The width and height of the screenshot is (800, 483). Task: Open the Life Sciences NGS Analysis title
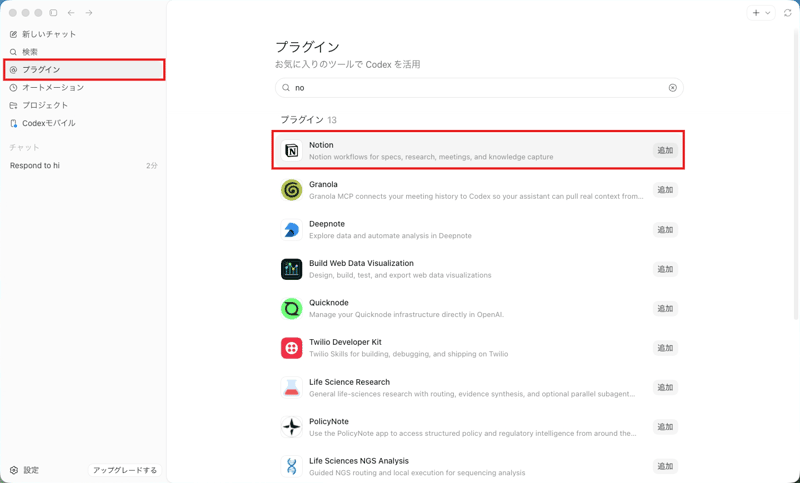(x=359, y=461)
